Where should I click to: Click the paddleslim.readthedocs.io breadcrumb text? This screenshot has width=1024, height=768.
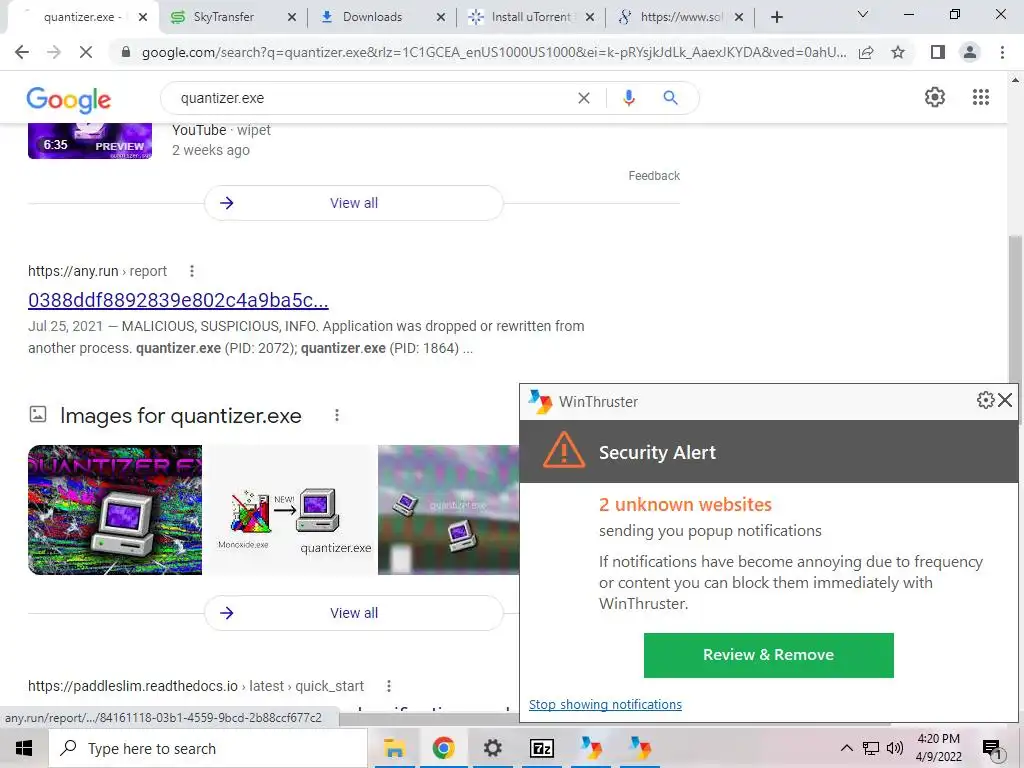(x=196, y=686)
